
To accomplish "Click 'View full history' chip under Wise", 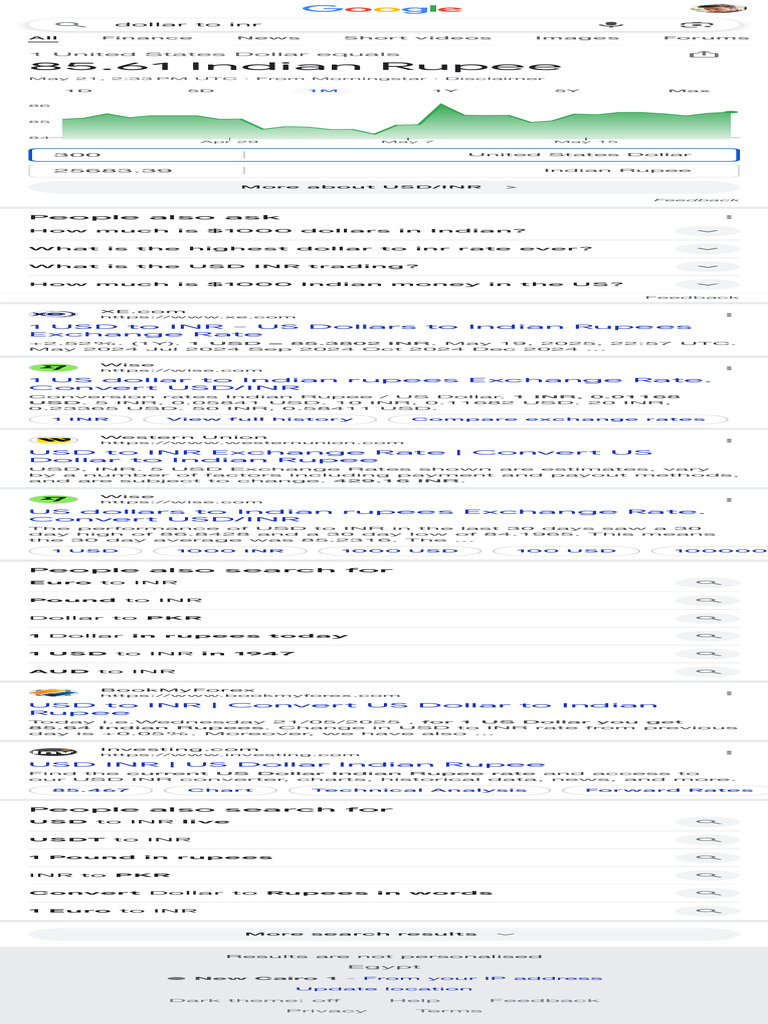I will point(260,419).
